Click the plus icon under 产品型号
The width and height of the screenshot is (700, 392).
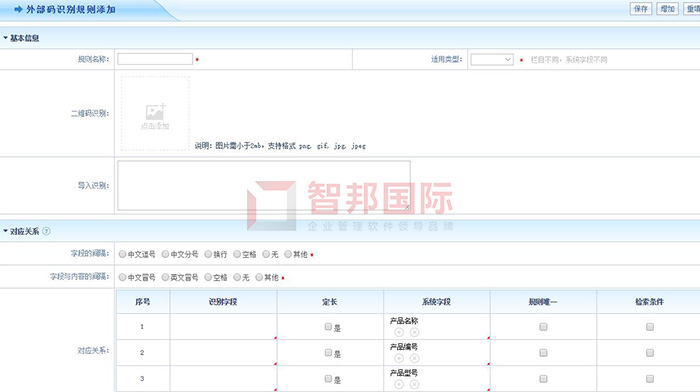(399, 384)
